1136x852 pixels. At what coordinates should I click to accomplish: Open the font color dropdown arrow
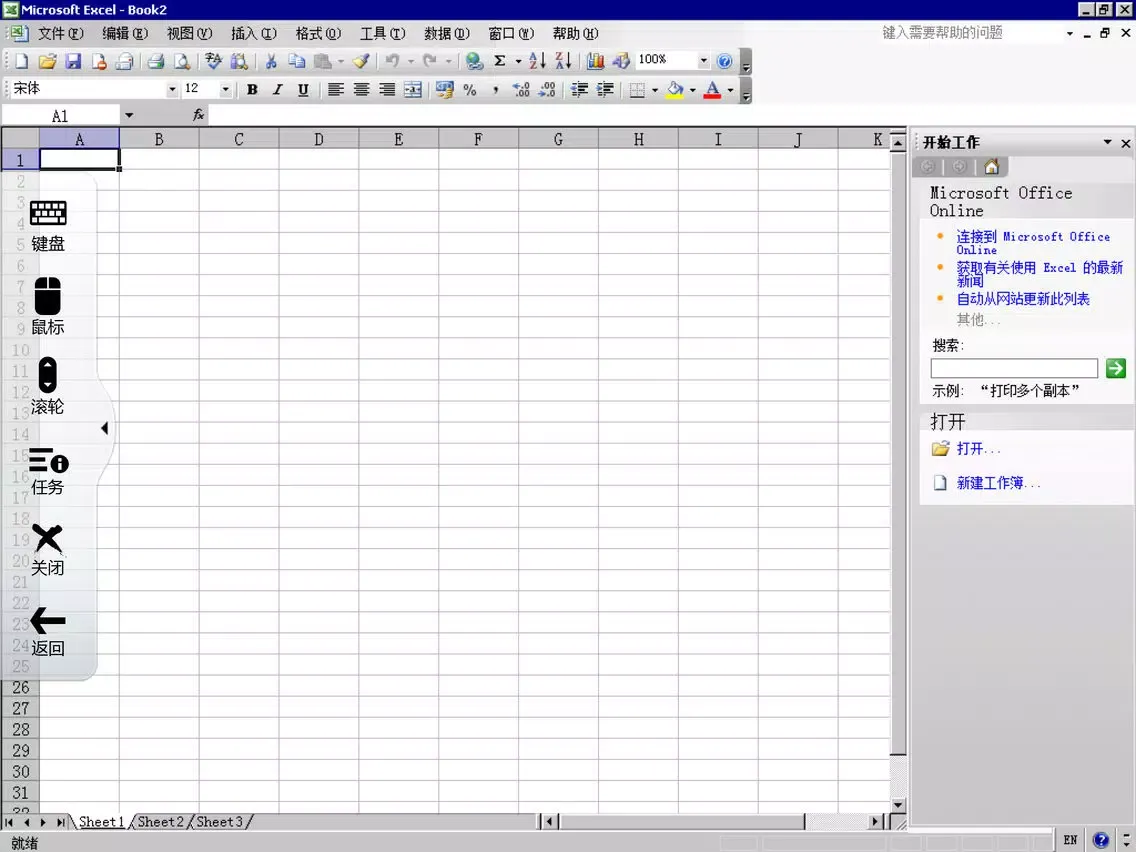tap(730, 90)
